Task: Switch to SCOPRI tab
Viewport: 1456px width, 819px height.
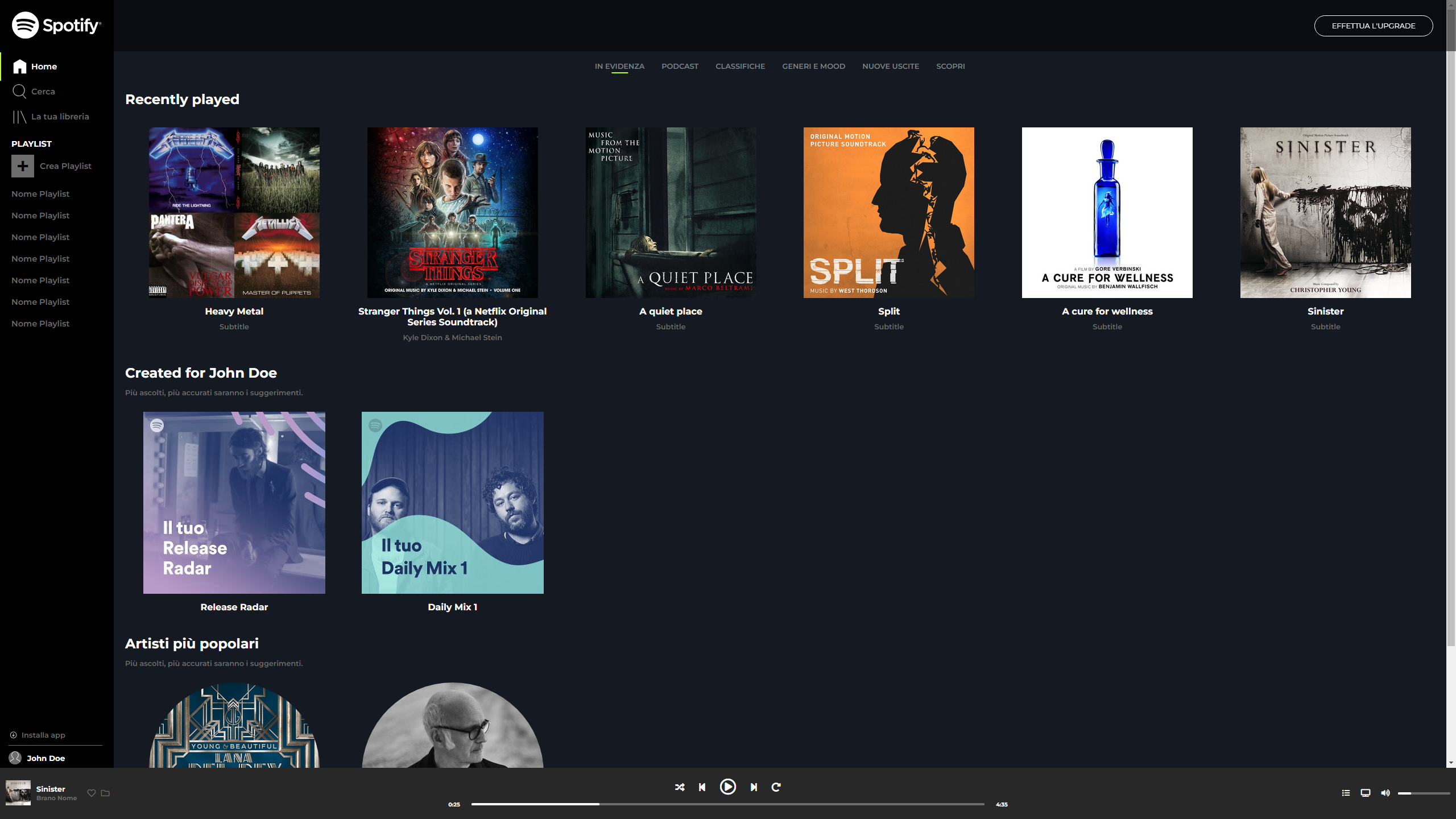Action: pos(950,66)
